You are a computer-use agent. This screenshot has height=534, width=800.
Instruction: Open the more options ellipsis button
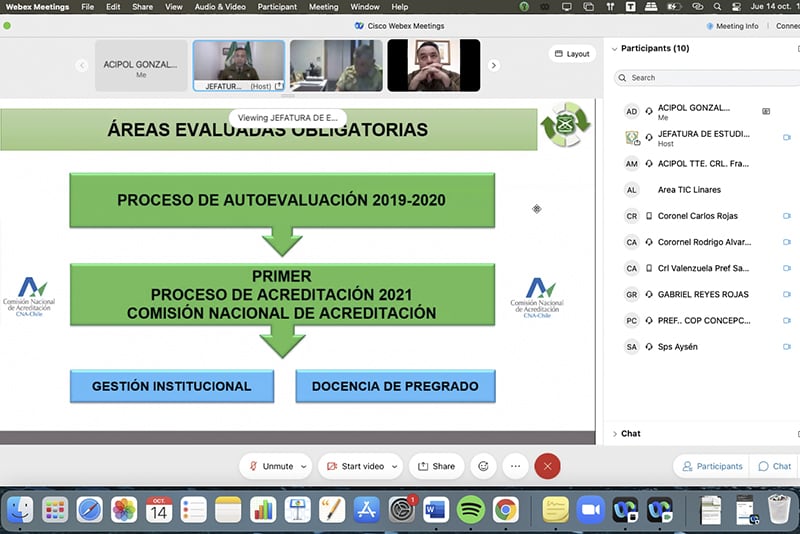click(515, 466)
